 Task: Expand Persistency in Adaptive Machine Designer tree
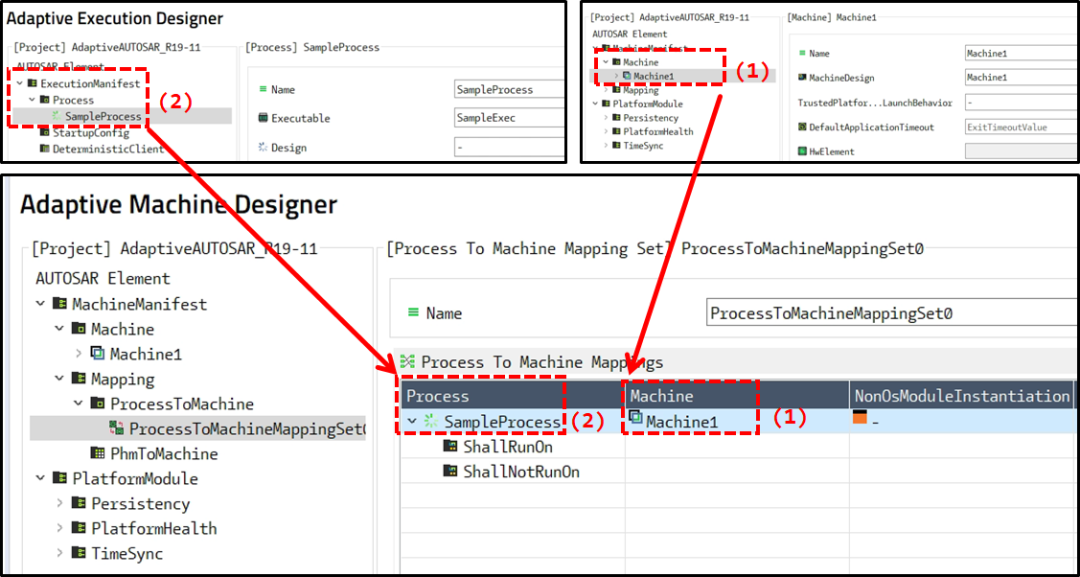pos(59,503)
